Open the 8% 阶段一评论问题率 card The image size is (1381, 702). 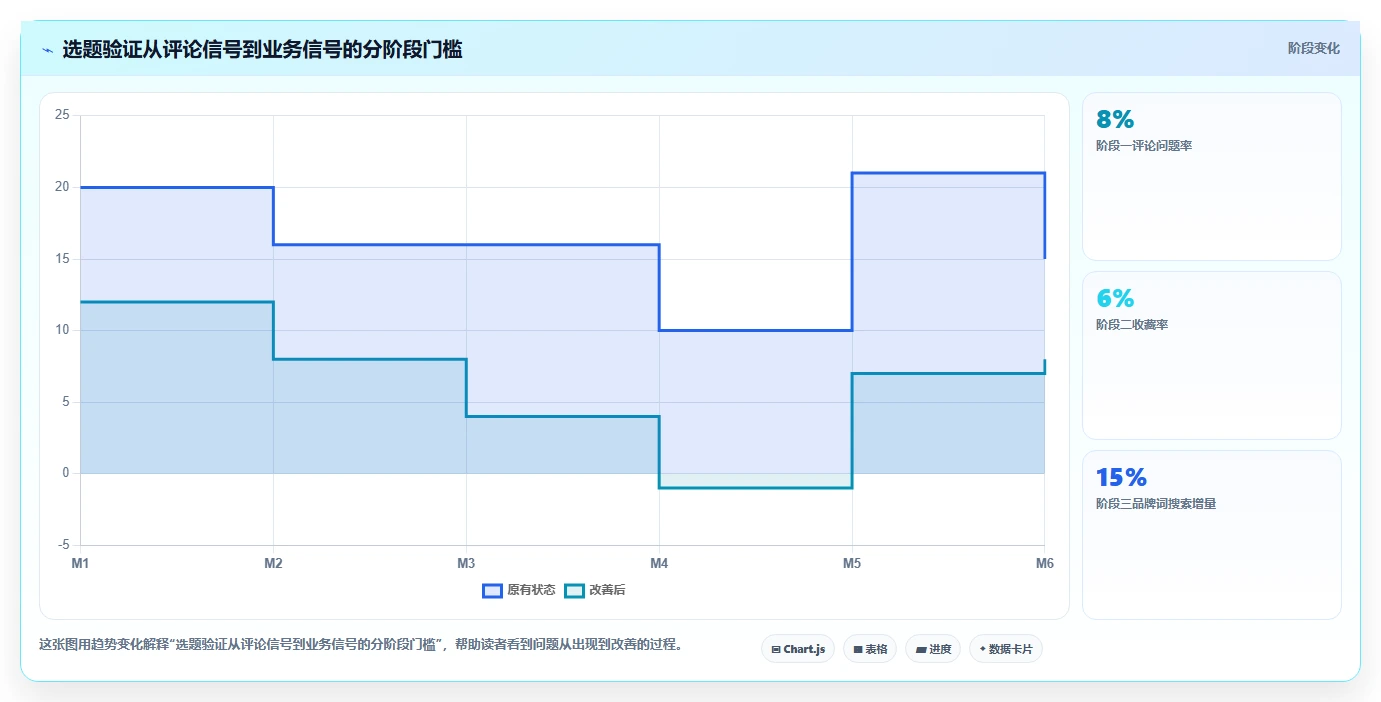point(1212,177)
